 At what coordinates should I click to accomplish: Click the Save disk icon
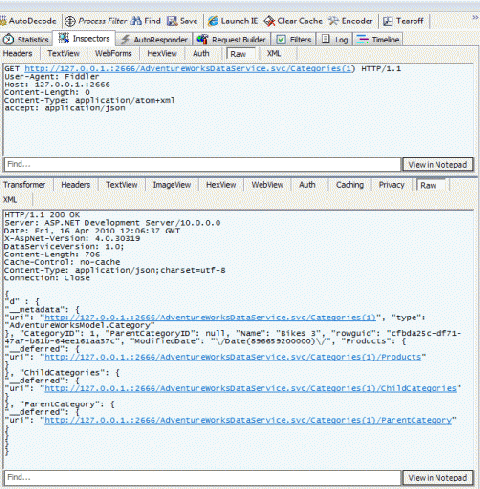tap(172, 21)
